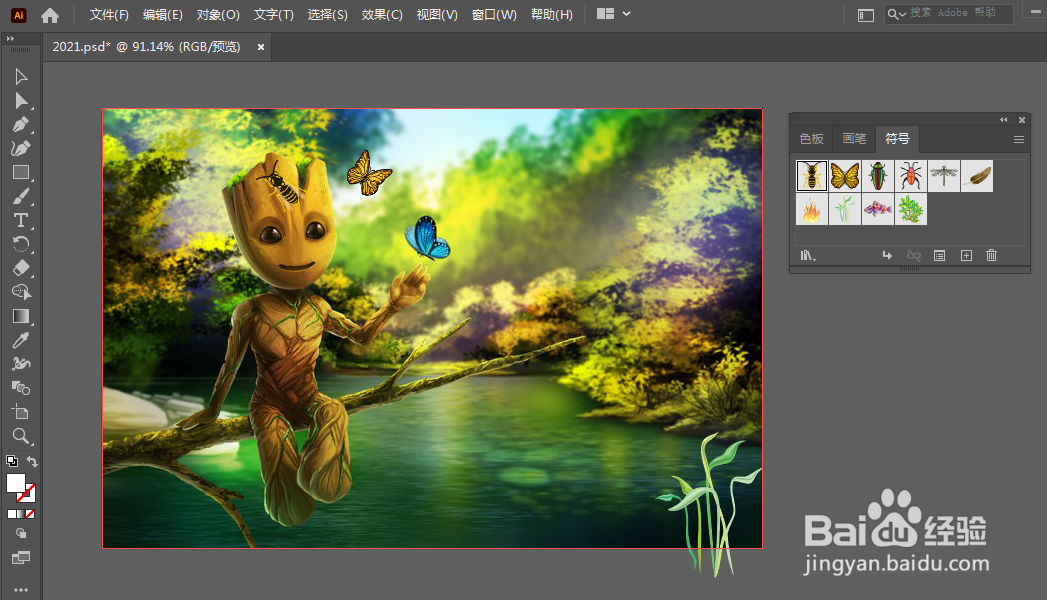Viewport: 1047px width, 600px height.
Task: Switch to the 画笔 tab
Action: [854, 139]
